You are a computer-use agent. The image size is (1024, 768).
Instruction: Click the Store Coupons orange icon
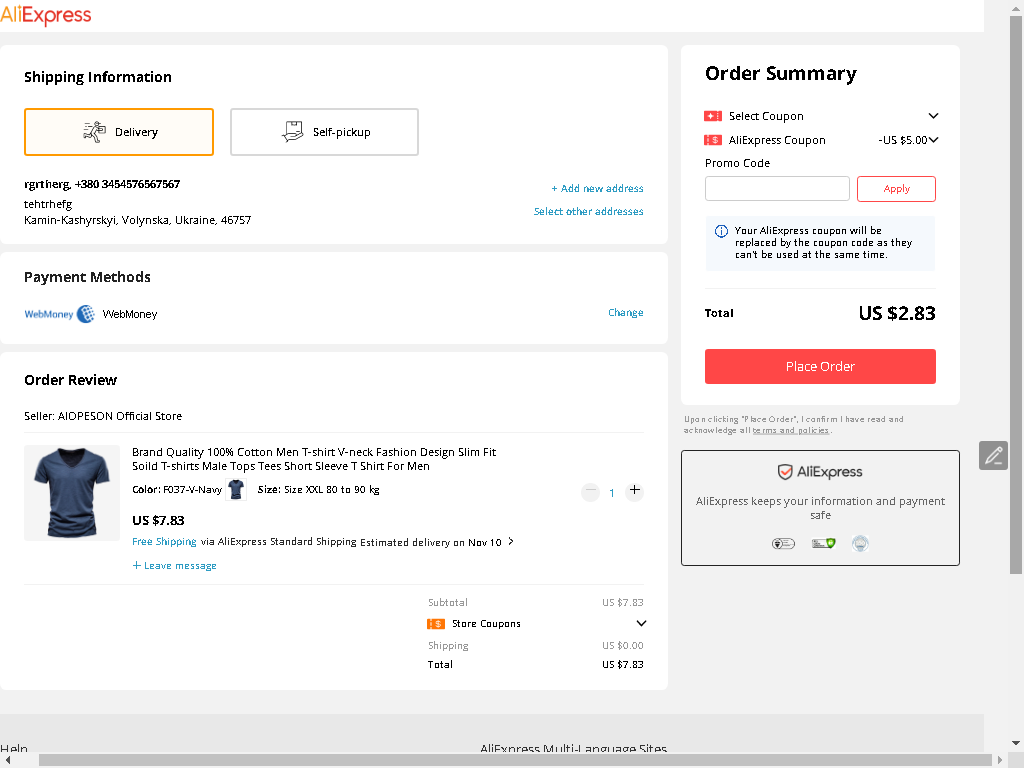pos(436,624)
